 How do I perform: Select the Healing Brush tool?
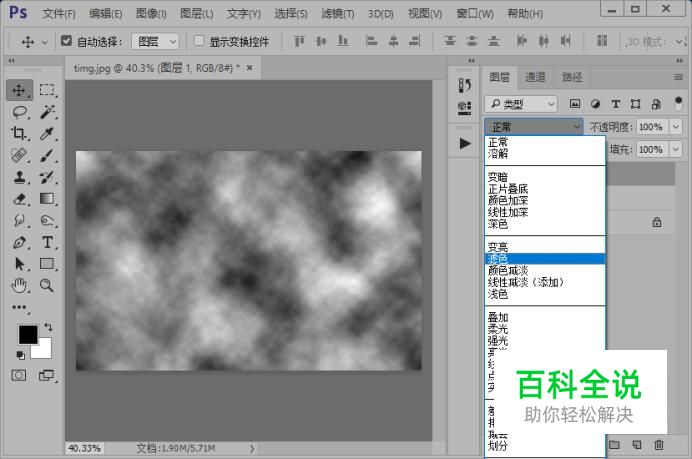coord(19,155)
